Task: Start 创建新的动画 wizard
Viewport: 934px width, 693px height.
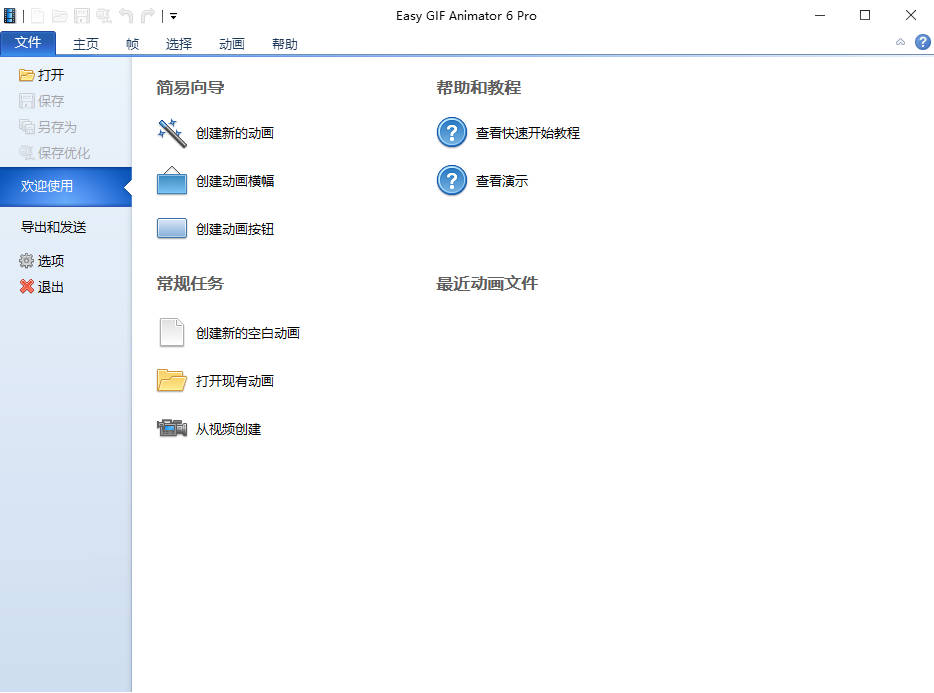Action: pyautogui.click(x=235, y=133)
